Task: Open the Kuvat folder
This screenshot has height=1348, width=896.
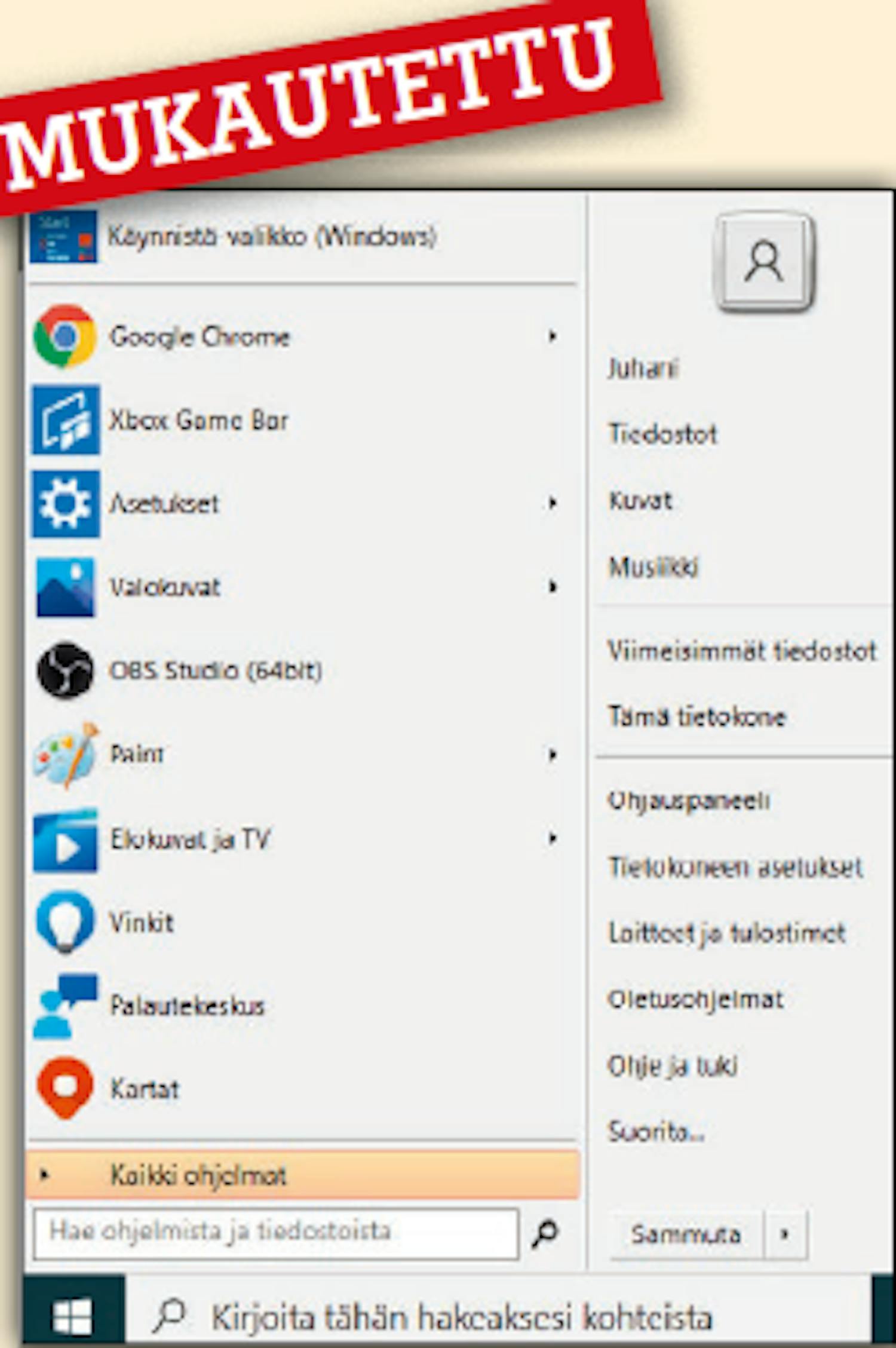Action: (640, 501)
